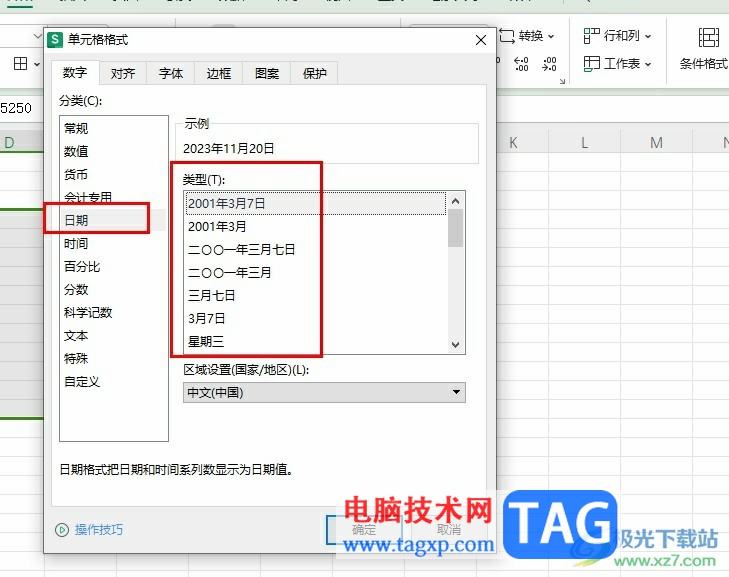Choose date type 三月七日
The width and height of the screenshot is (729, 577).
[x=316, y=296]
